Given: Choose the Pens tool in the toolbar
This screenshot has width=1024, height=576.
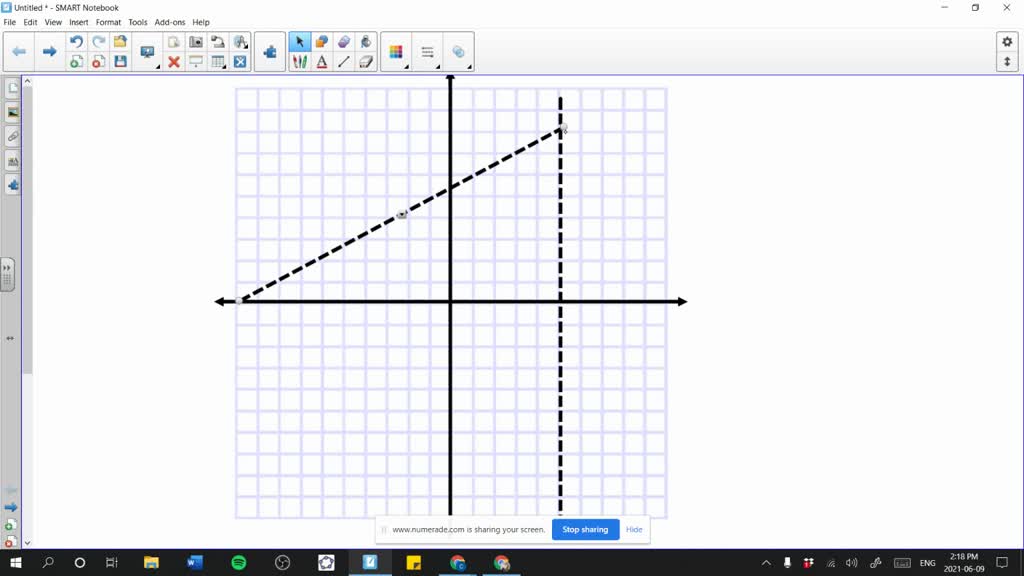Looking at the screenshot, I should (x=300, y=60).
